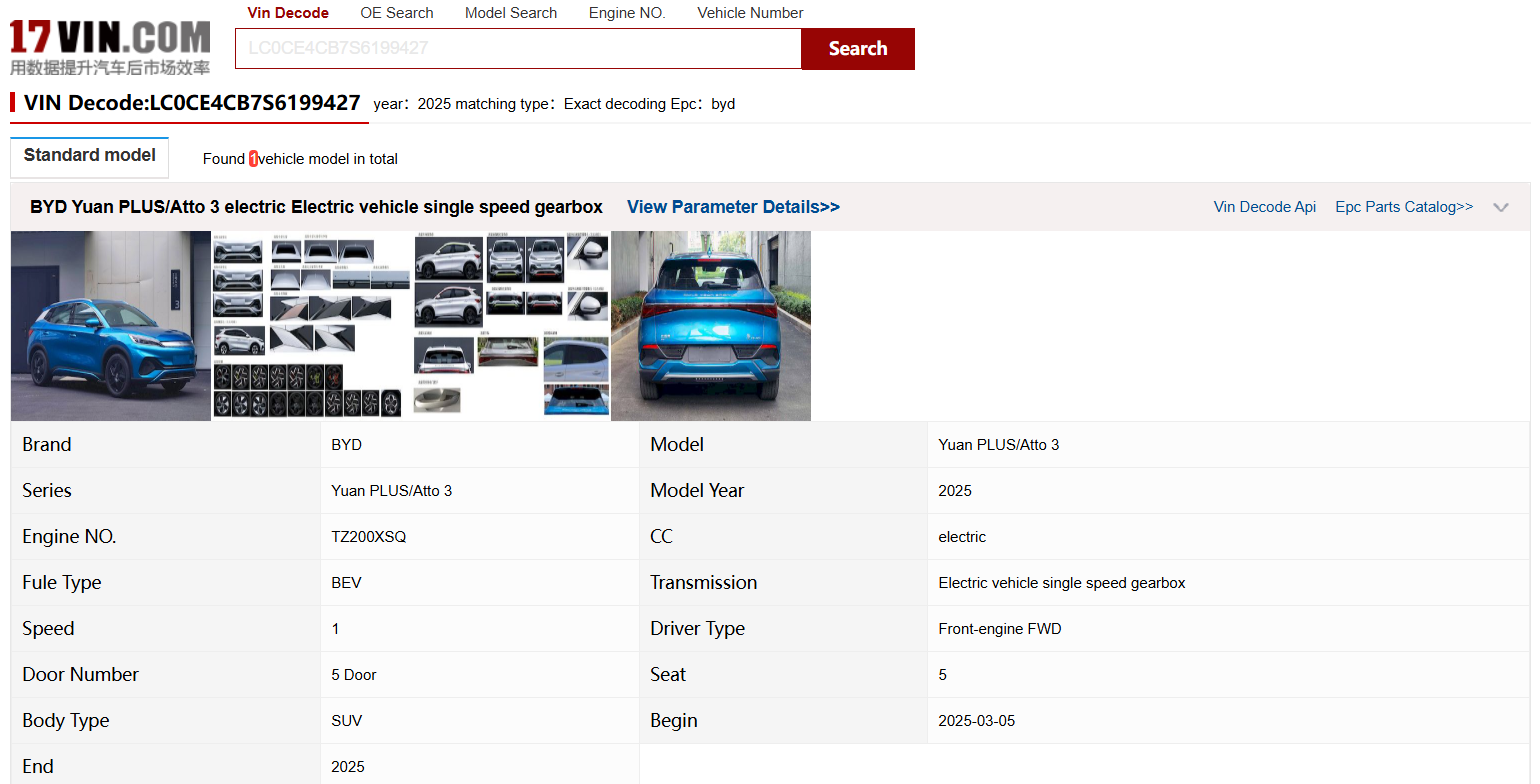Collapse the vehicle details chevron arrow
Screen dimensions: 1540x784
click(1500, 208)
